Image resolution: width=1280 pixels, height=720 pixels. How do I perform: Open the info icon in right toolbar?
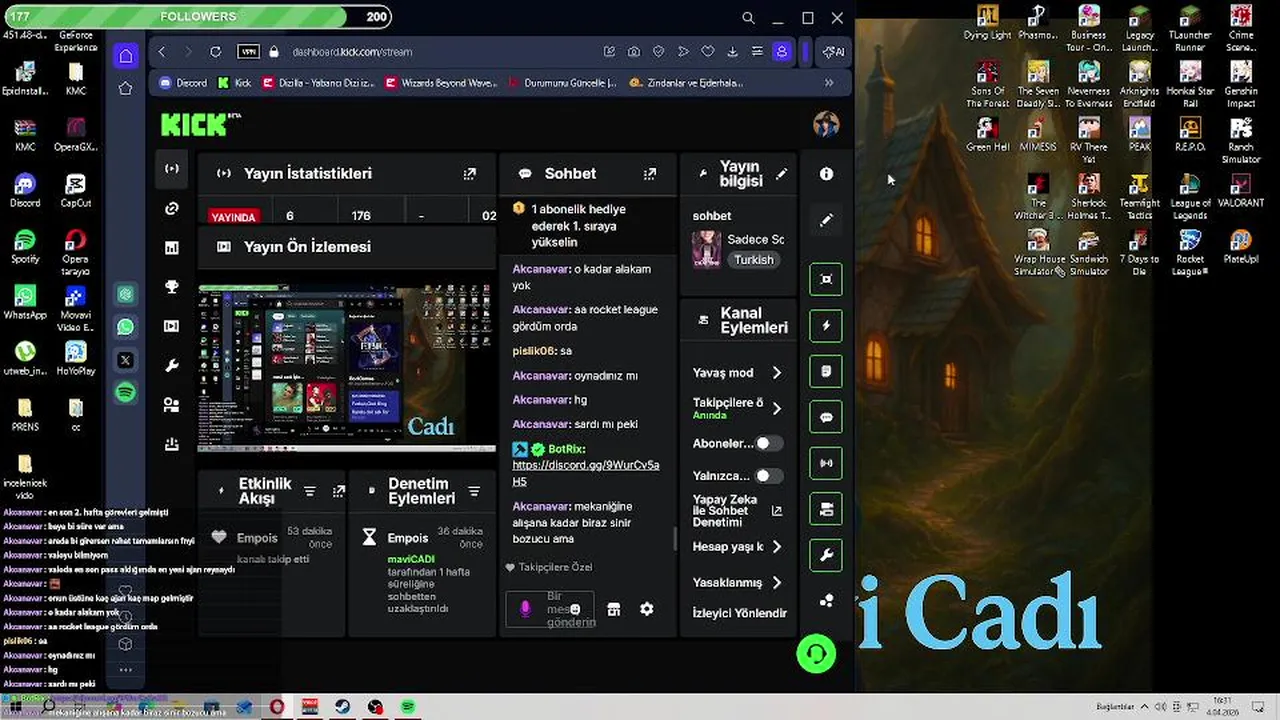[x=826, y=174]
